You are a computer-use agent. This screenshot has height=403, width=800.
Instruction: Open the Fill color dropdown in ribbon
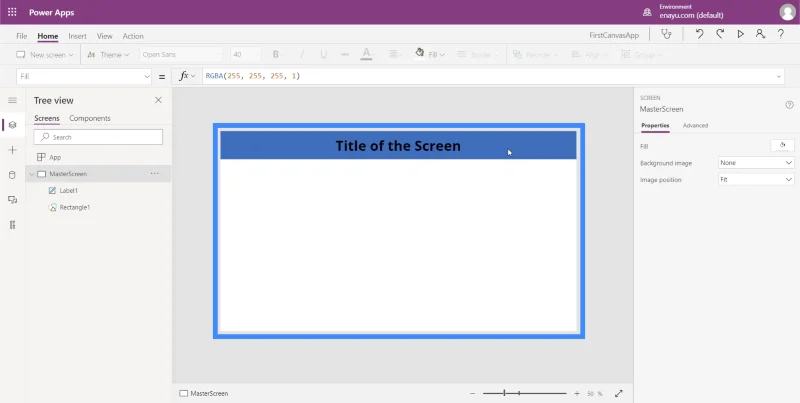click(430, 55)
